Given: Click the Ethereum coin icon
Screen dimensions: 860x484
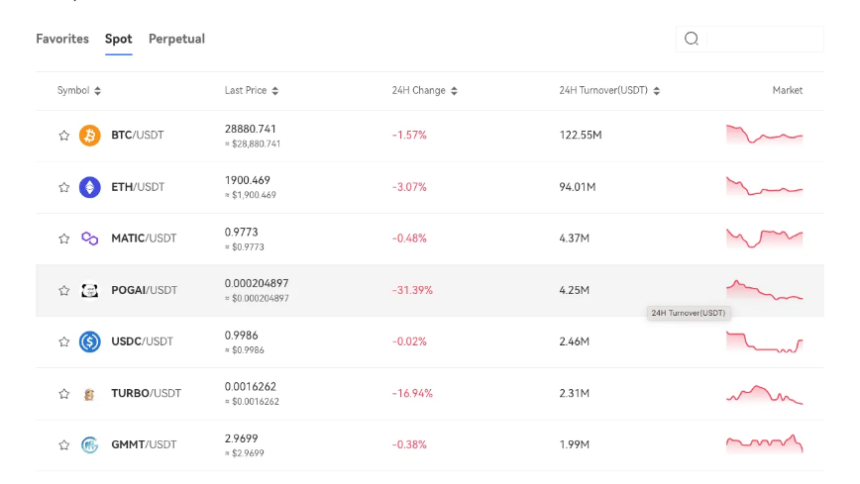Looking at the screenshot, I should (90, 187).
